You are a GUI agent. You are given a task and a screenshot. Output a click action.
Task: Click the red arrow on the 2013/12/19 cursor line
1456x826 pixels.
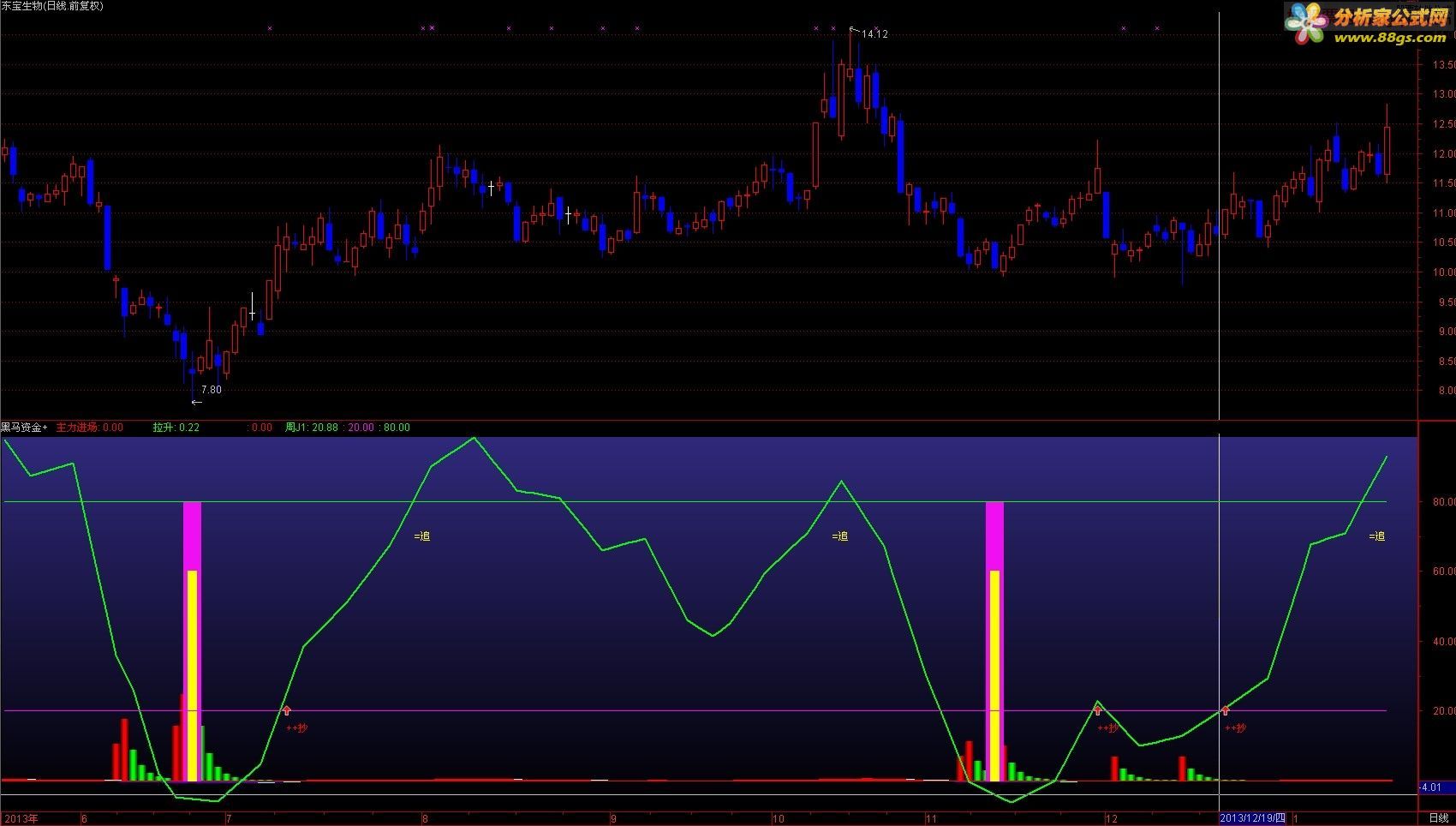point(1226,710)
